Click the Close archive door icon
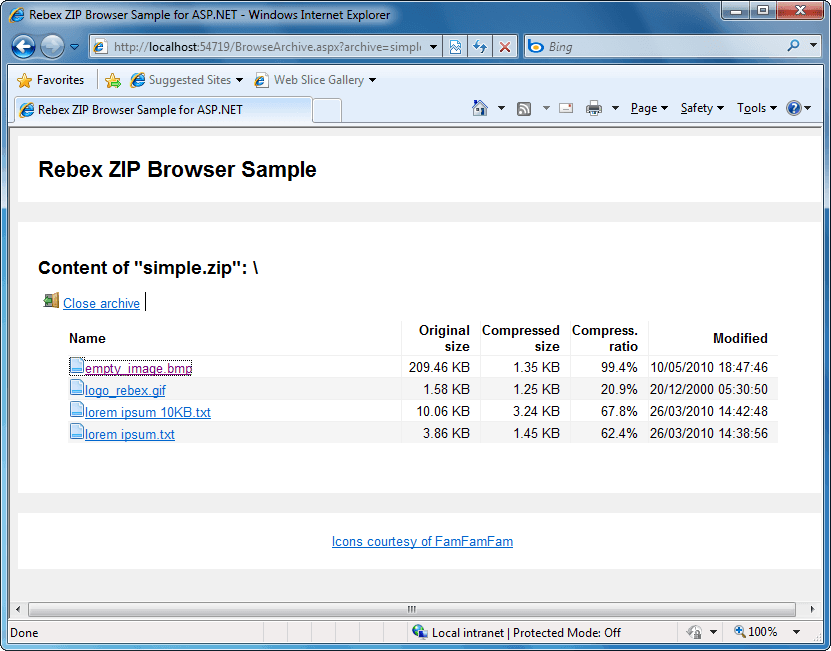The width and height of the screenshot is (831, 651). coord(51,301)
